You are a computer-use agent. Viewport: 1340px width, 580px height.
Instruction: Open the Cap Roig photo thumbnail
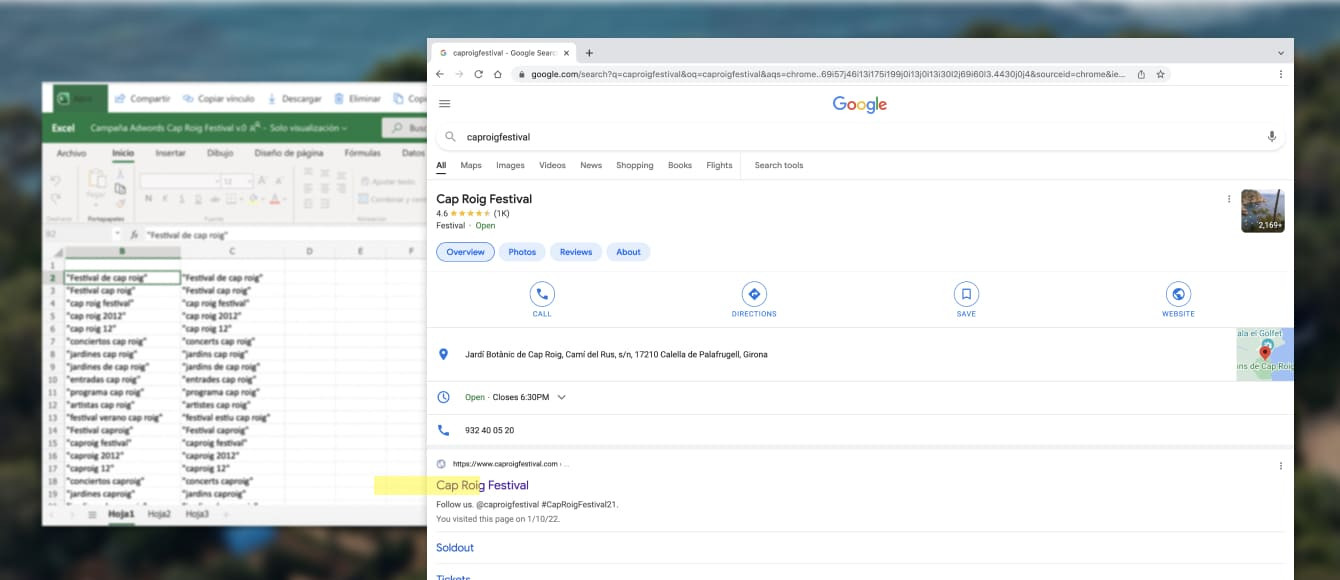click(x=1262, y=211)
